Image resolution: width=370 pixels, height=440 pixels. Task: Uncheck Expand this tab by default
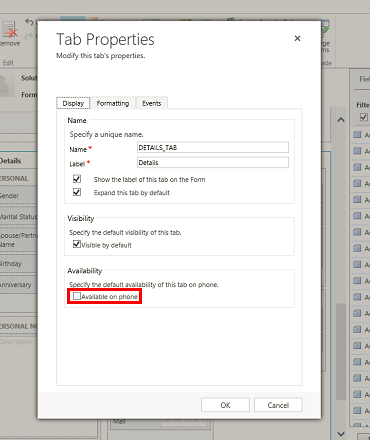(77, 192)
